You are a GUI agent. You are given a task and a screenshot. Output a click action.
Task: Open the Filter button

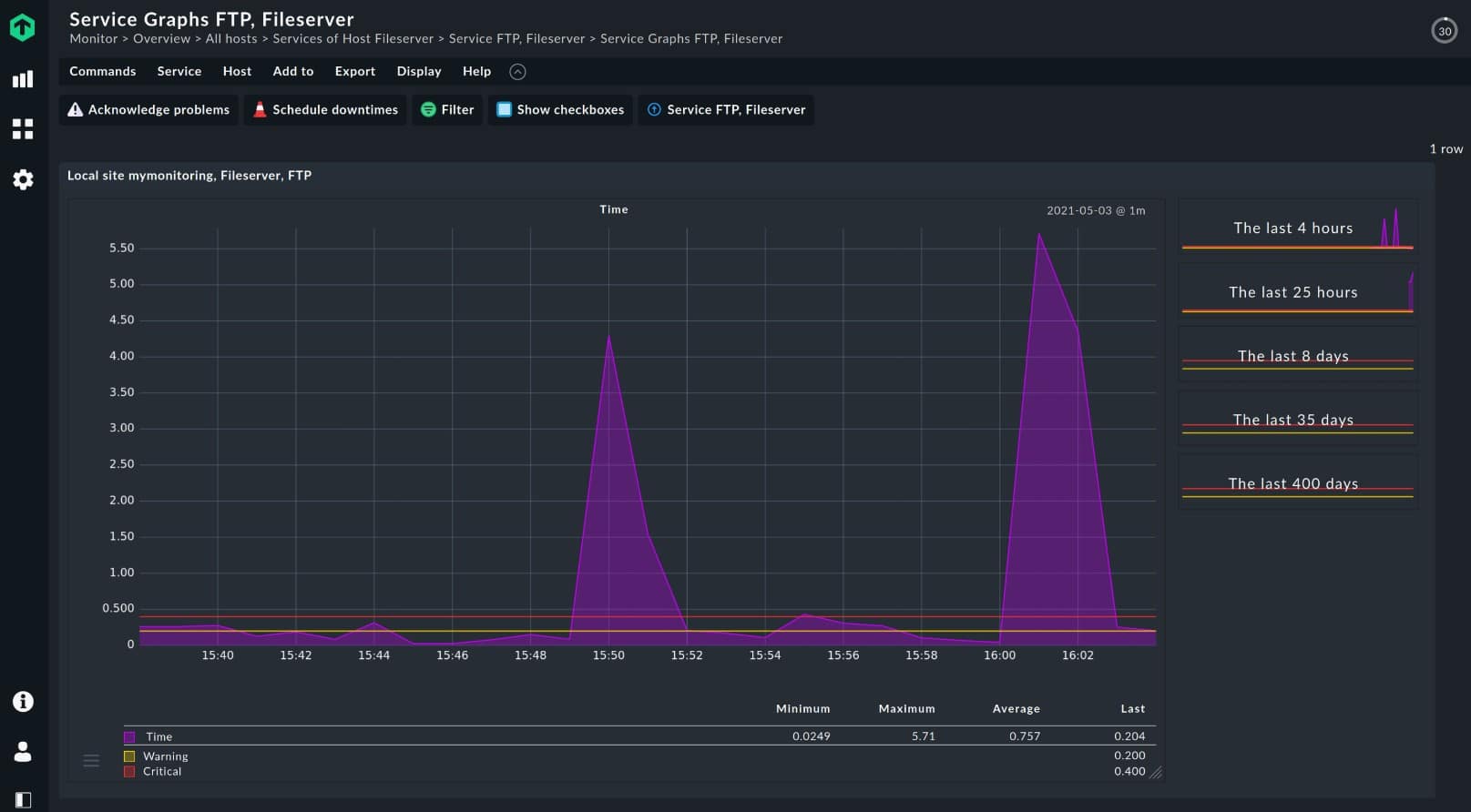tap(447, 110)
